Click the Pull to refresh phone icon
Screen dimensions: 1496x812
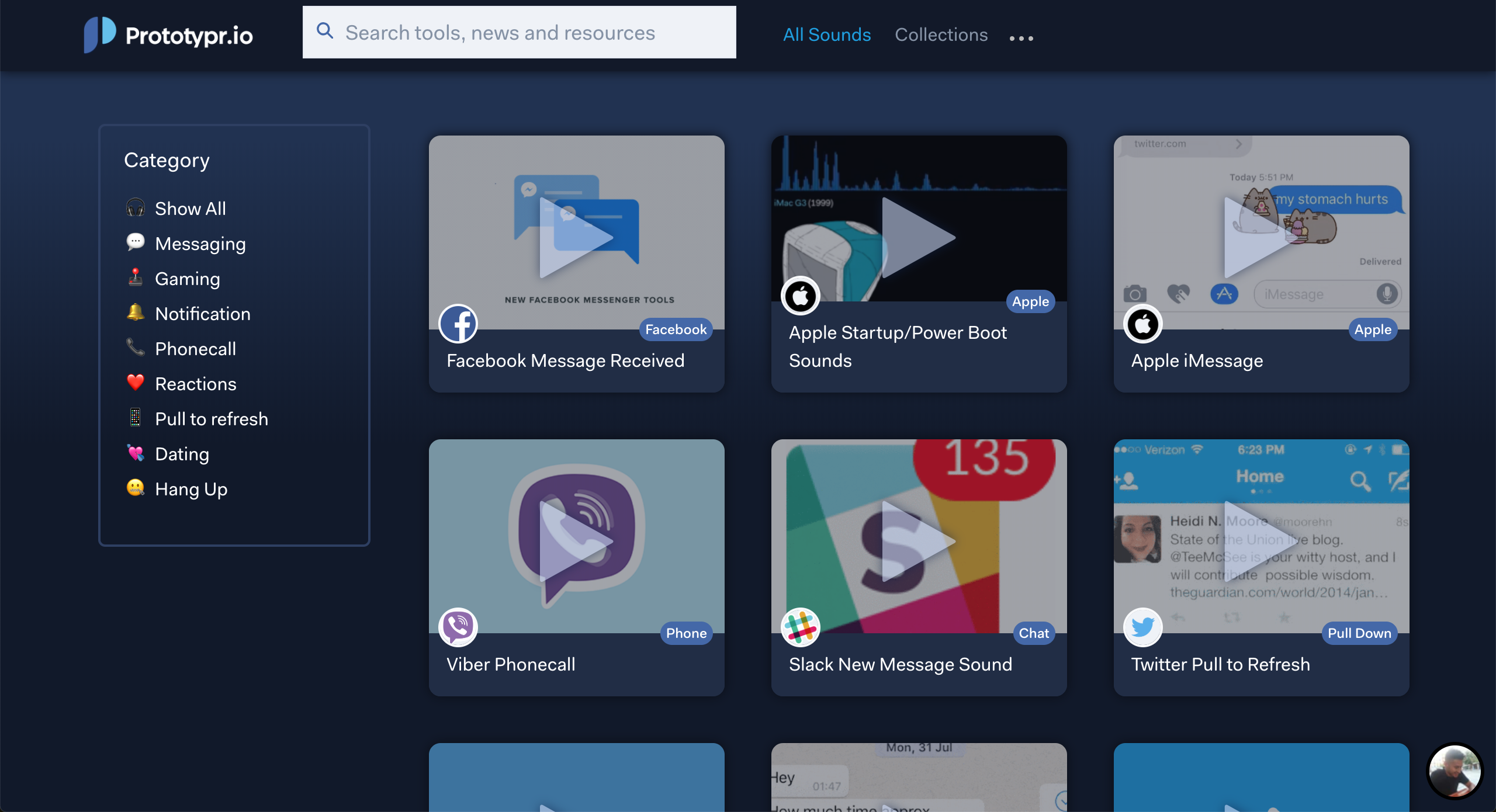click(x=136, y=418)
